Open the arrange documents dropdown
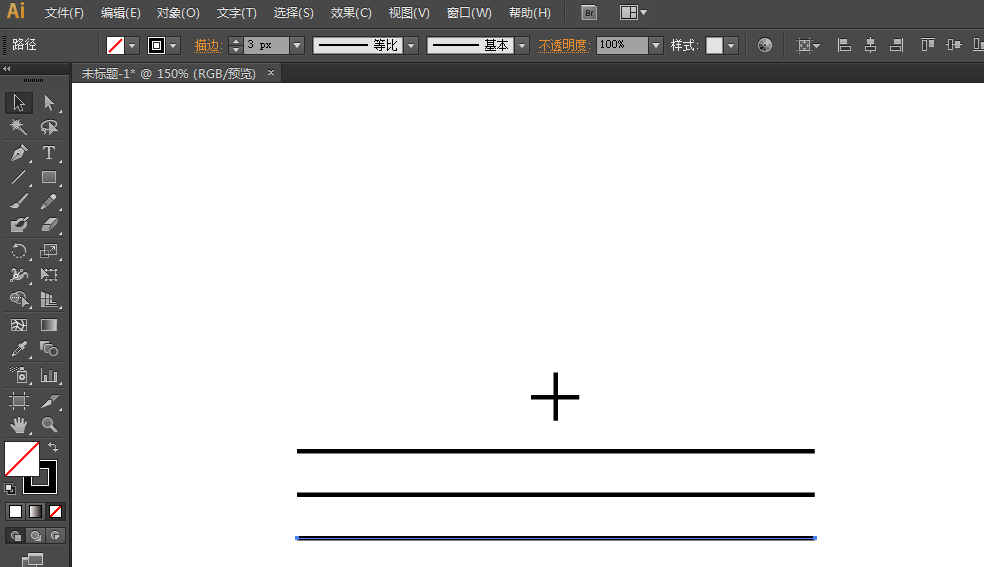Screen dimensions: 984x567 coord(633,13)
